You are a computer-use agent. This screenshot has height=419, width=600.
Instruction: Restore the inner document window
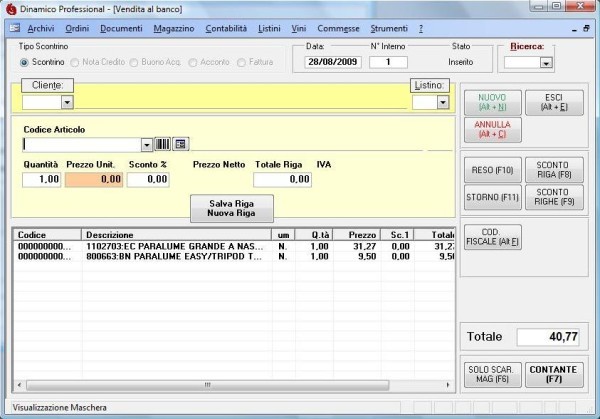[x=586, y=29]
